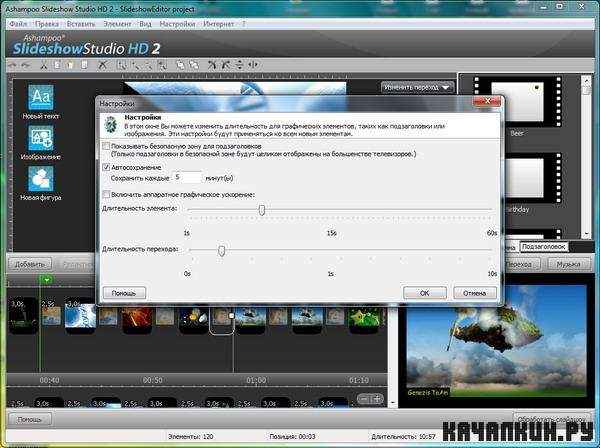
Task: Click the Новая фигура icon
Action: coord(41,179)
